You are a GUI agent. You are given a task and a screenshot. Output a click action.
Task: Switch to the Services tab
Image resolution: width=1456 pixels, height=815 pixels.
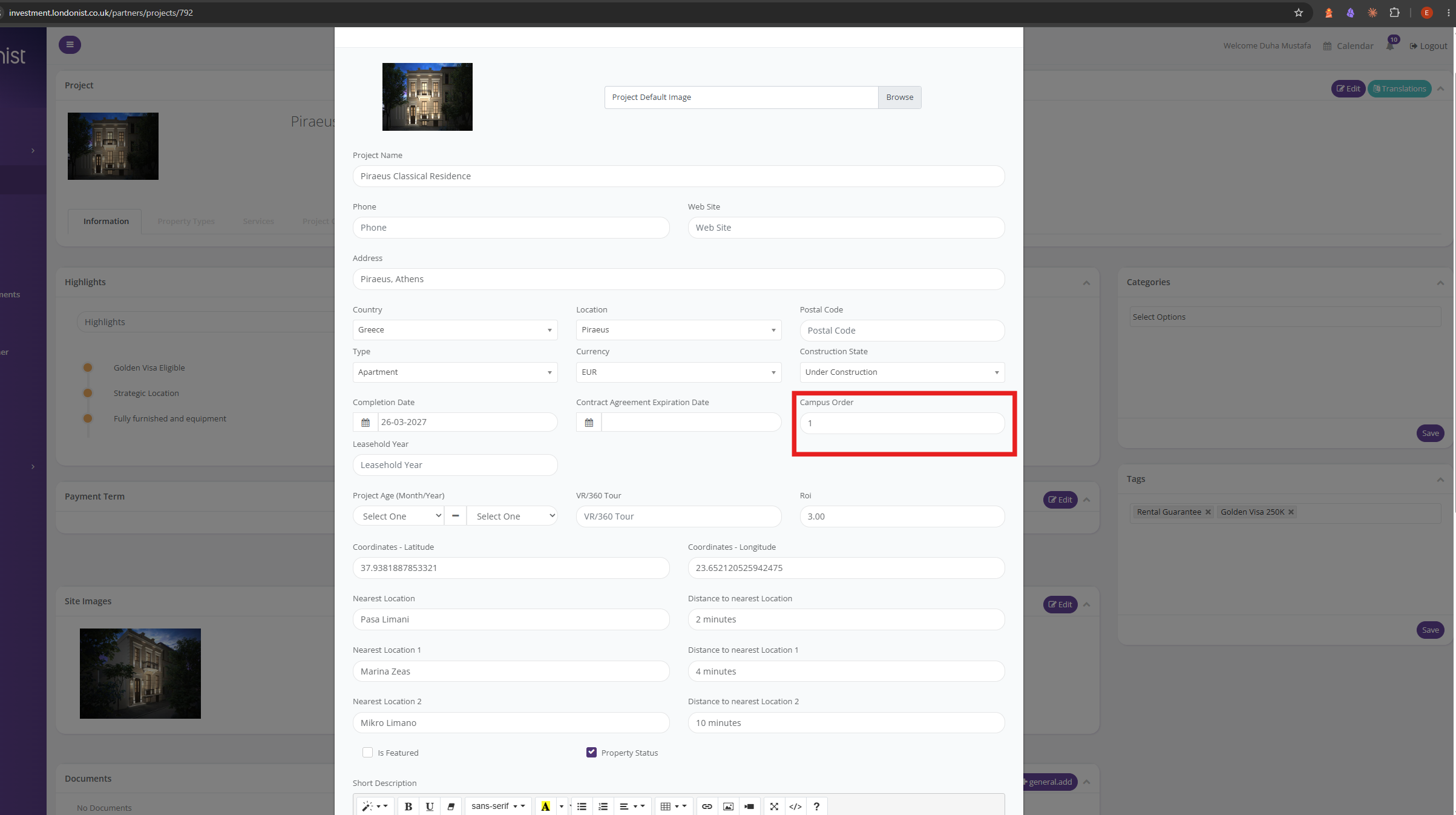coord(258,221)
